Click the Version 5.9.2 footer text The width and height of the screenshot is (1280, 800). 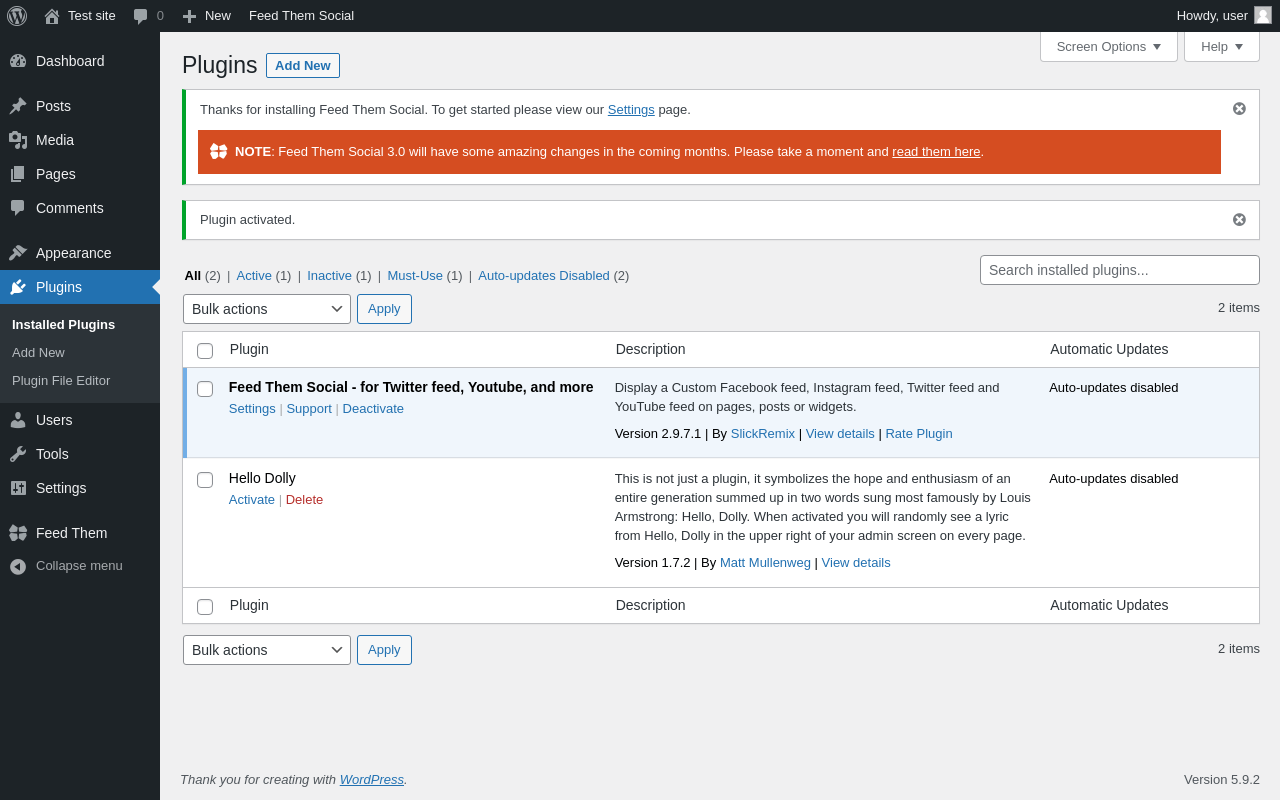coord(1222,780)
